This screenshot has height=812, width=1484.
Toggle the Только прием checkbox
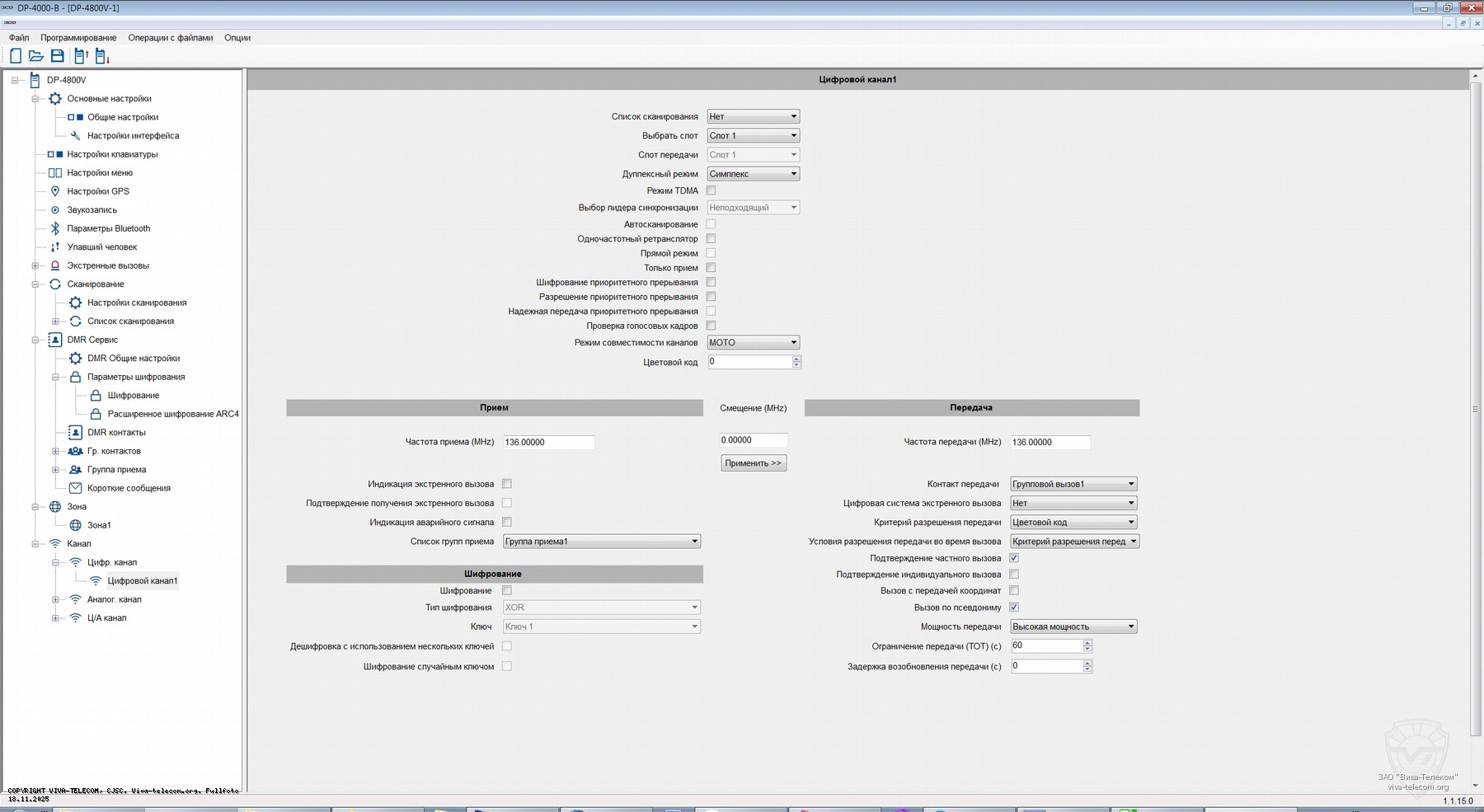[x=711, y=268]
